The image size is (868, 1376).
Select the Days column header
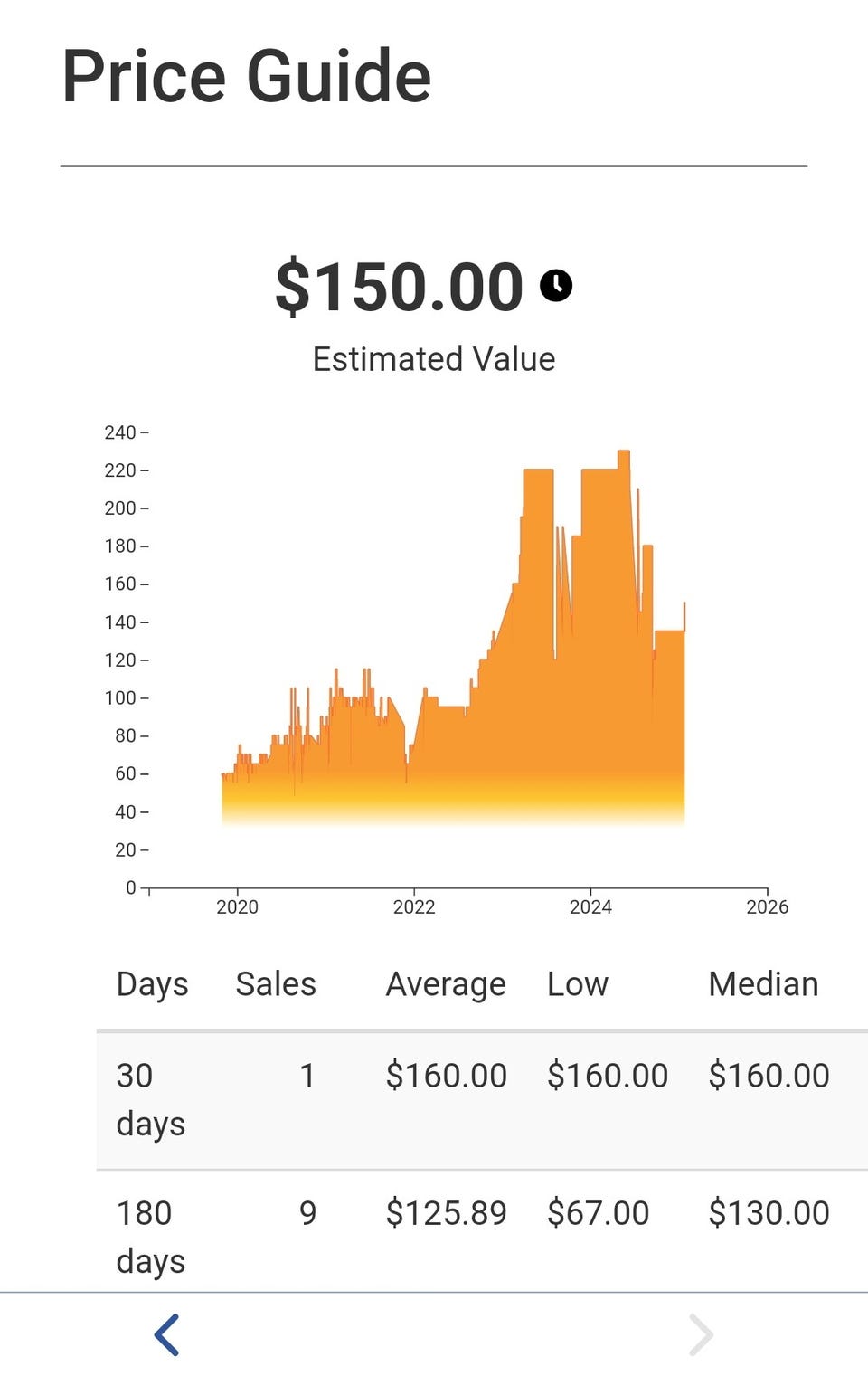[152, 984]
